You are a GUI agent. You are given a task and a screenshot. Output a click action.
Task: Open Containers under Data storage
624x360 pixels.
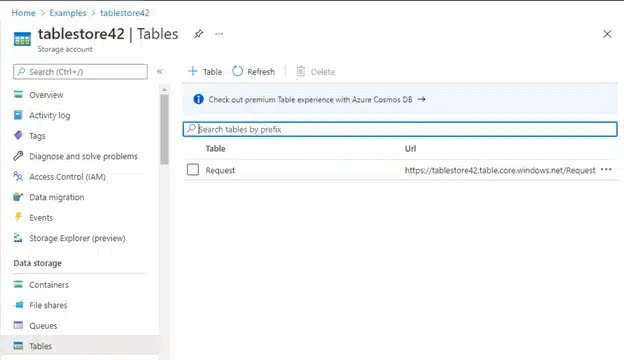49,285
